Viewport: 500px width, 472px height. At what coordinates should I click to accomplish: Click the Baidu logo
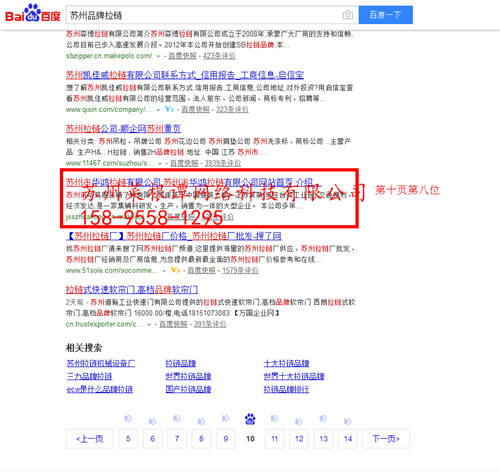click(33, 13)
